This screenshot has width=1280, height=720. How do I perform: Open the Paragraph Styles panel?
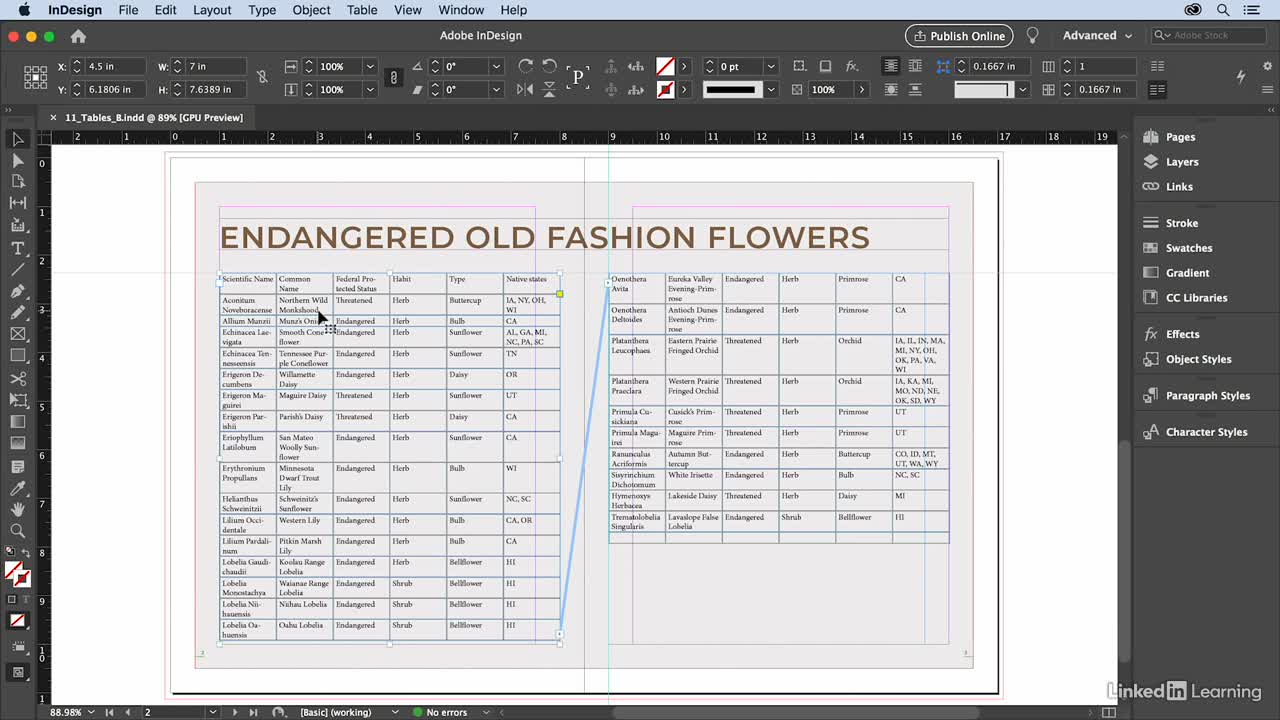(1208, 396)
